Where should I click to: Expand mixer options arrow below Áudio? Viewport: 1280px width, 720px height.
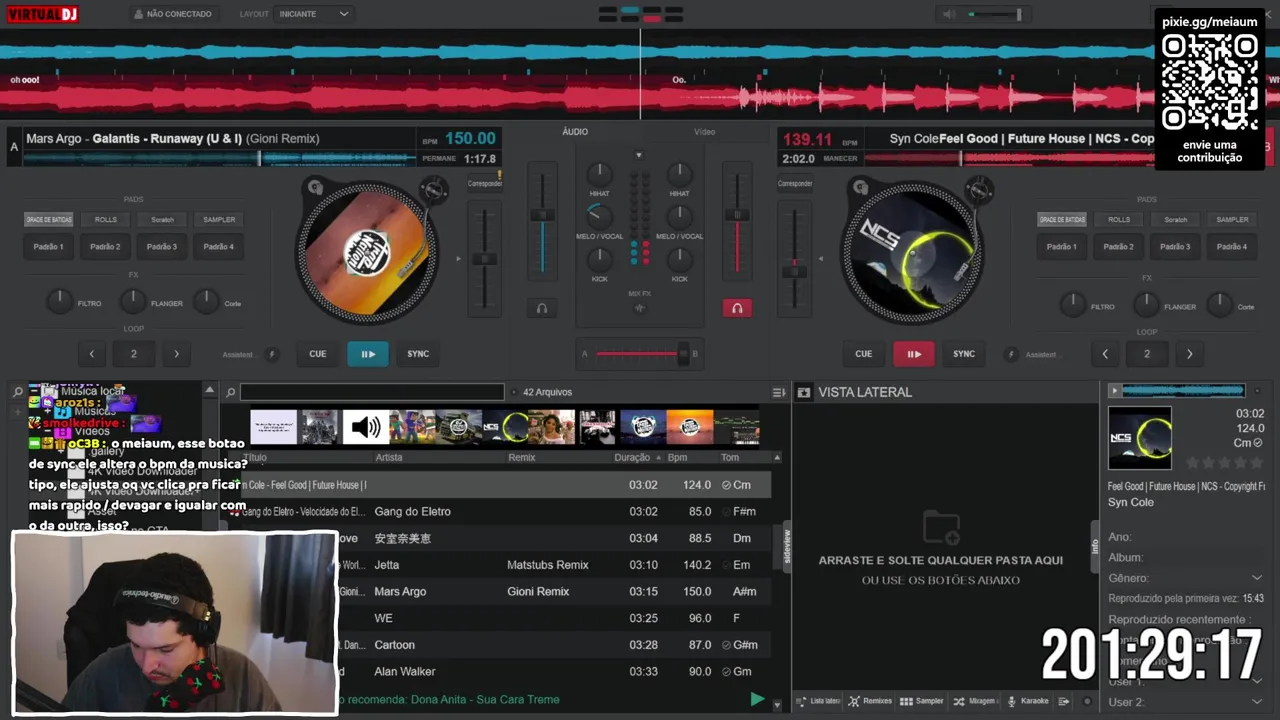[639, 155]
